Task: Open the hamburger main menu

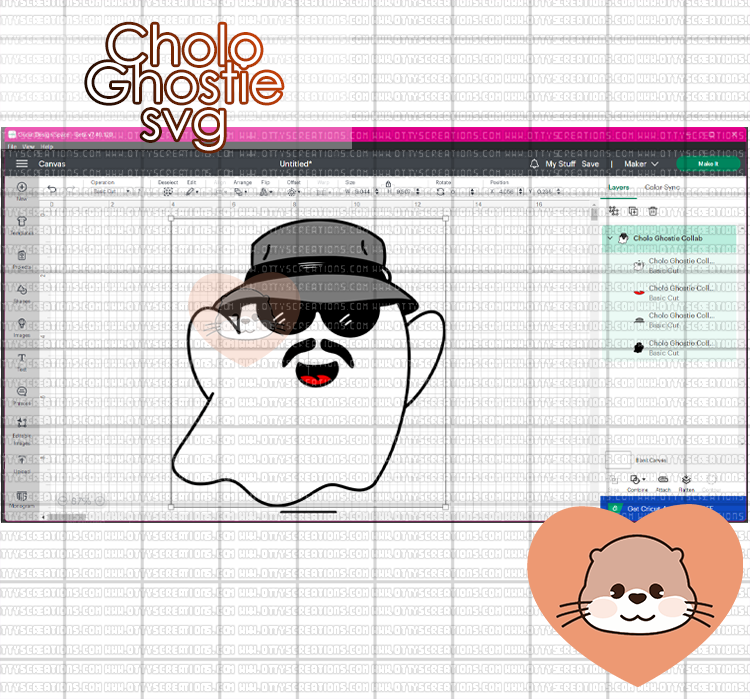Action: 21,163
